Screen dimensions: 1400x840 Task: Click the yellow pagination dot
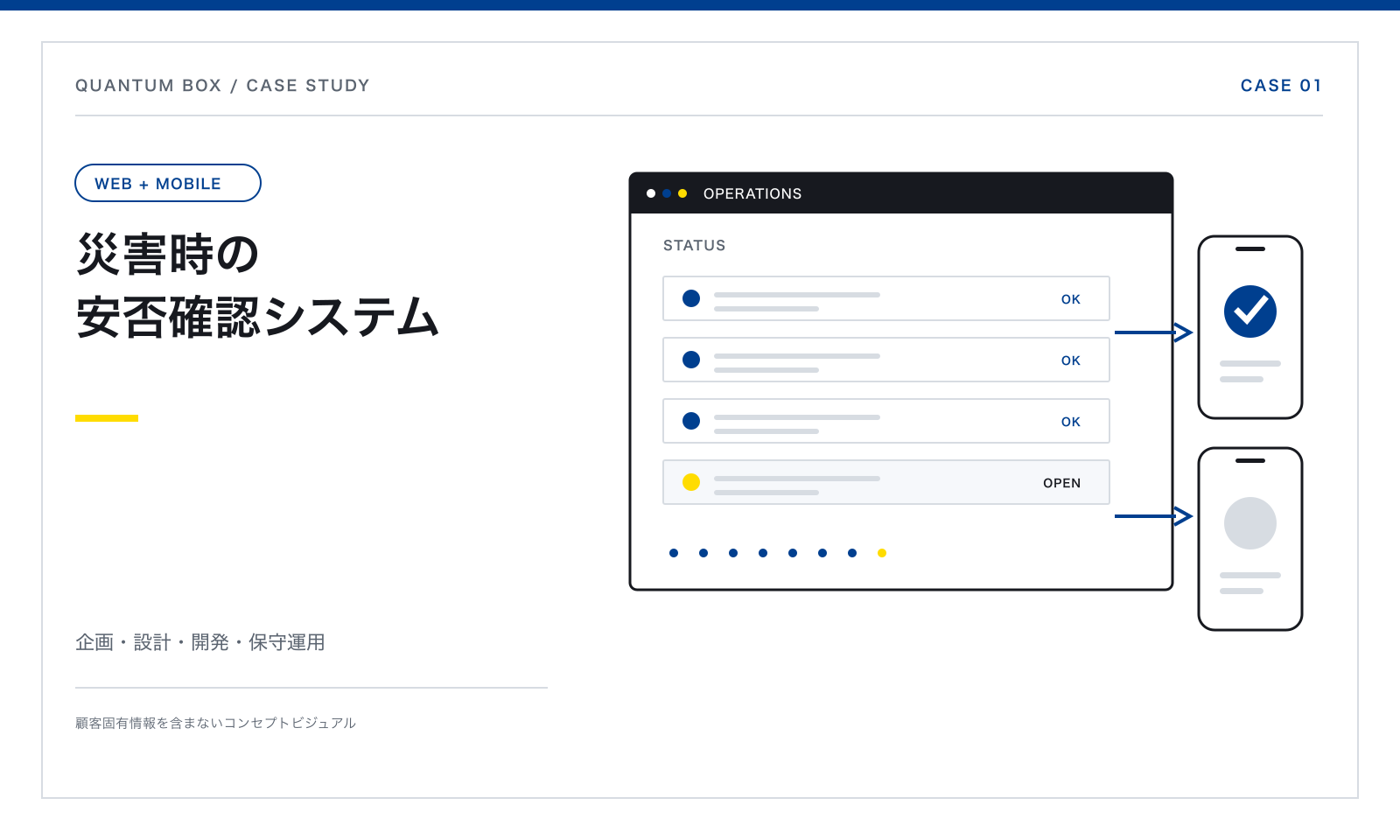click(882, 553)
